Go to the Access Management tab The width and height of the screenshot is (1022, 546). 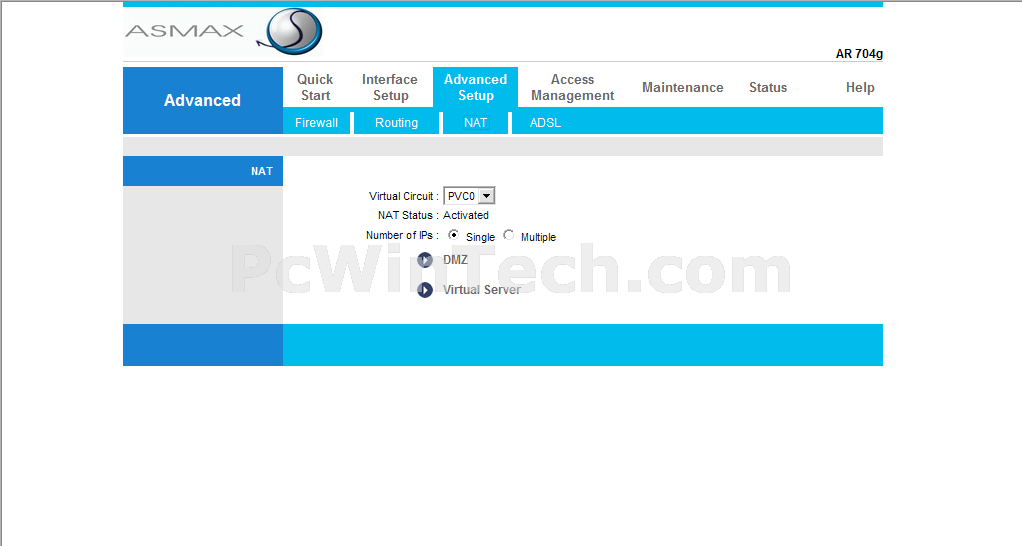[x=572, y=87]
